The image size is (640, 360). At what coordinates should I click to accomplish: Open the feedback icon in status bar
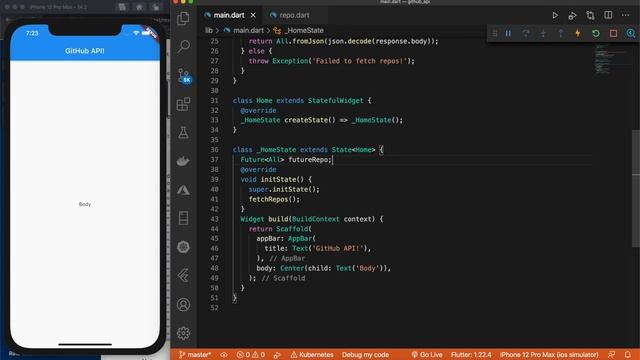pyautogui.click(x=611, y=355)
